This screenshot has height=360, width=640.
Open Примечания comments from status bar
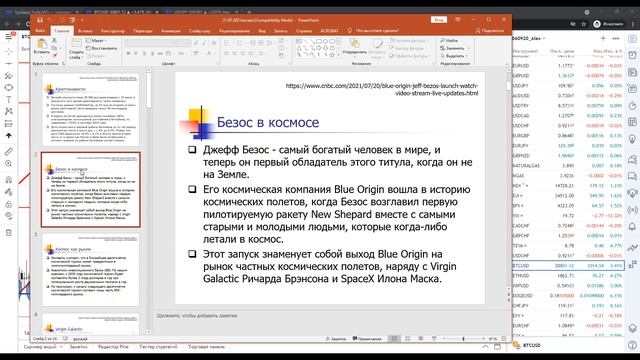point(367,339)
